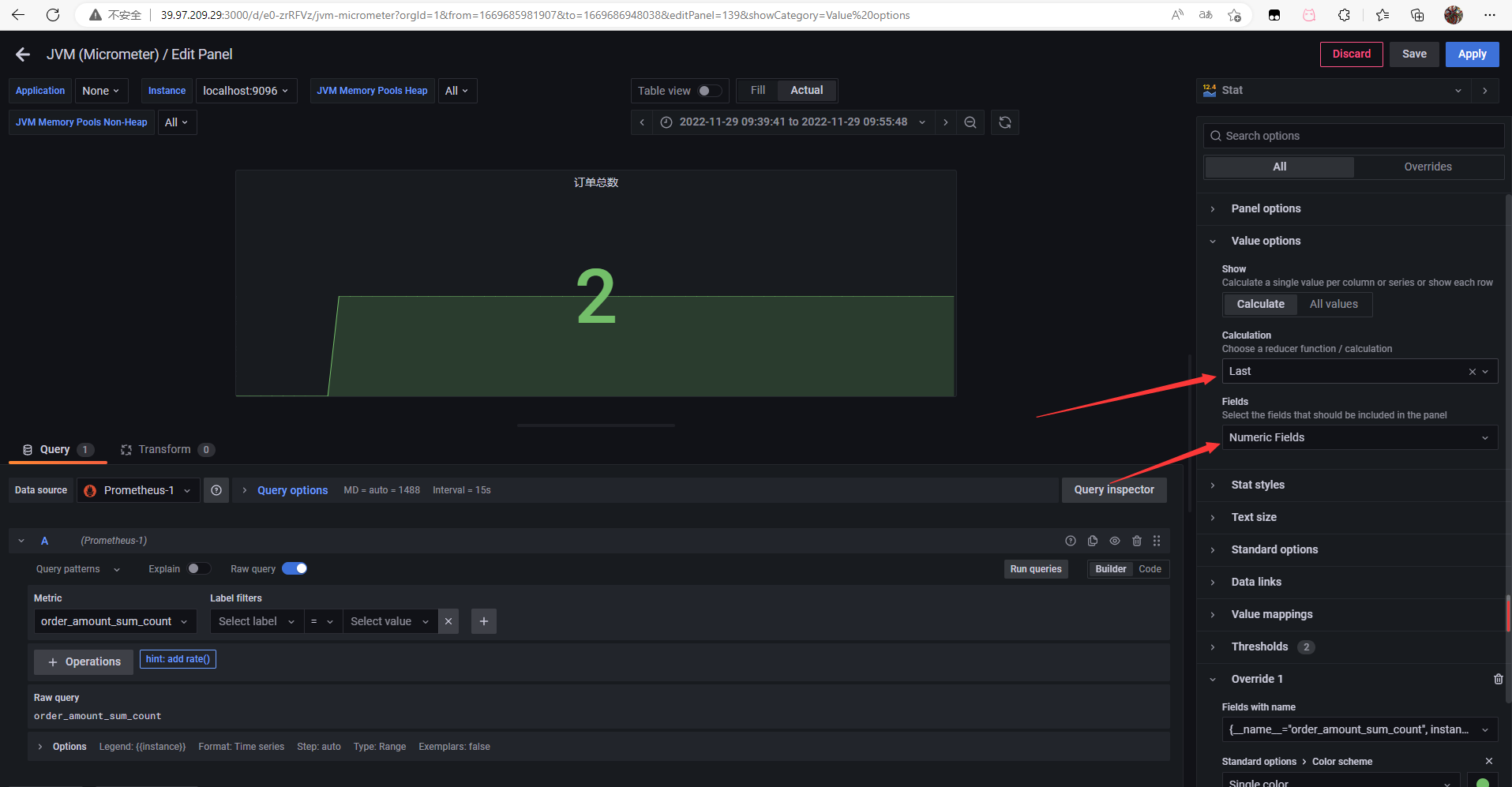Click Run queries button
This screenshot has height=787, width=1512.
point(1036,569)
